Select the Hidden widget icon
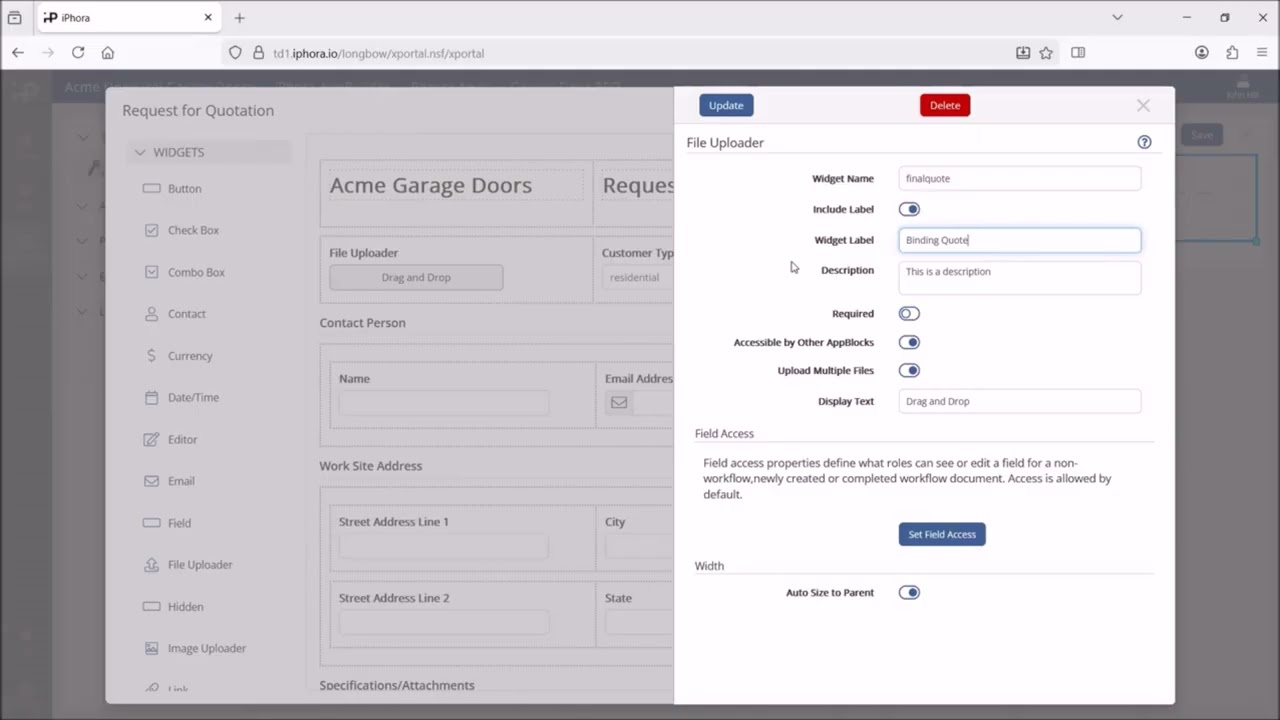This screenshot has height=720, width=1280. click(x=151, y=606)
